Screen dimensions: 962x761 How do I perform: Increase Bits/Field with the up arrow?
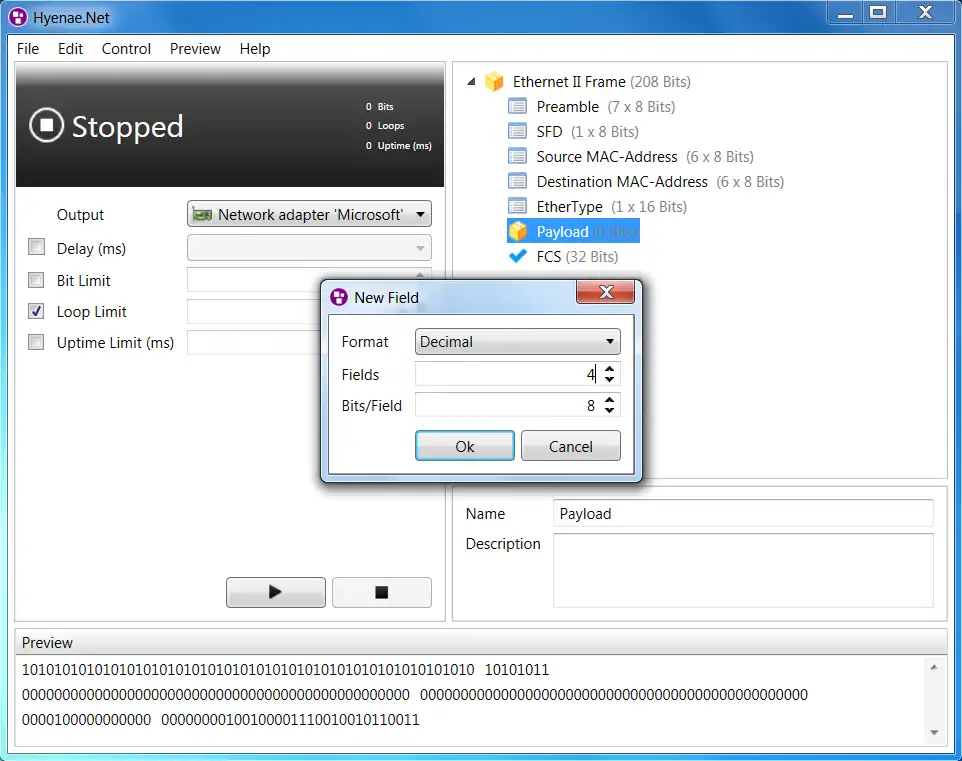coord(609,400)
